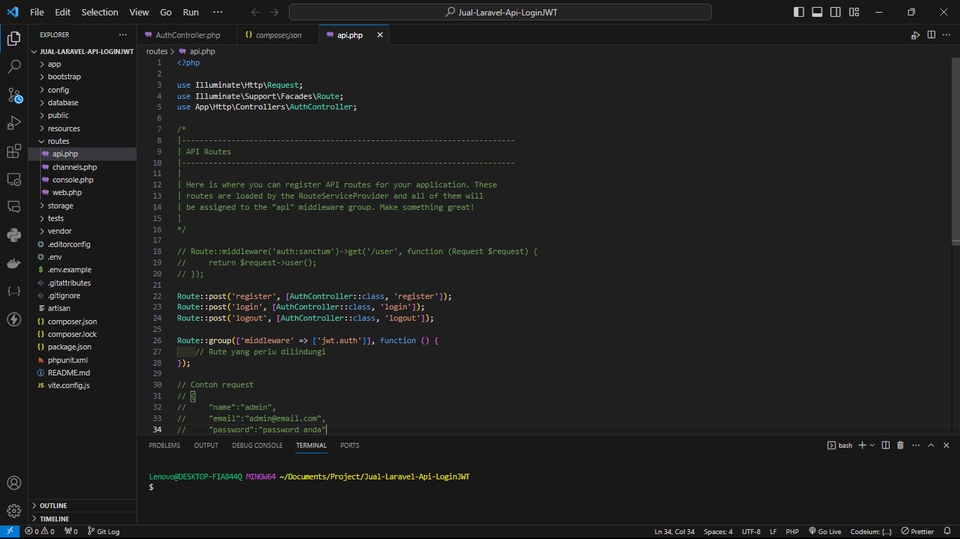This screenshot has width=960, height=539.
Task: Open the Run and Debug view
Action: tap(14, 123)
